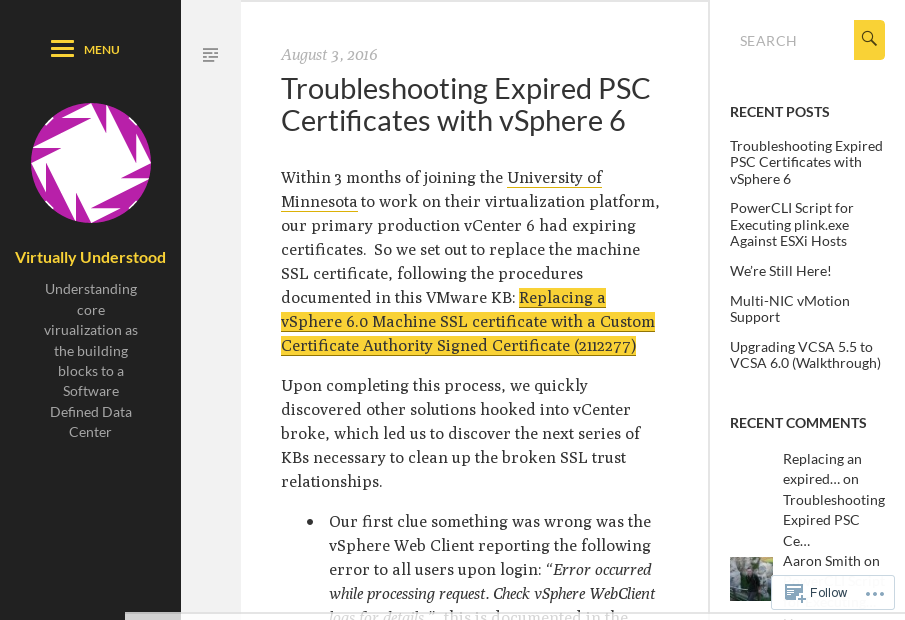Open recent post Multi-NIC vMotion Support

(x=790, y=309)
